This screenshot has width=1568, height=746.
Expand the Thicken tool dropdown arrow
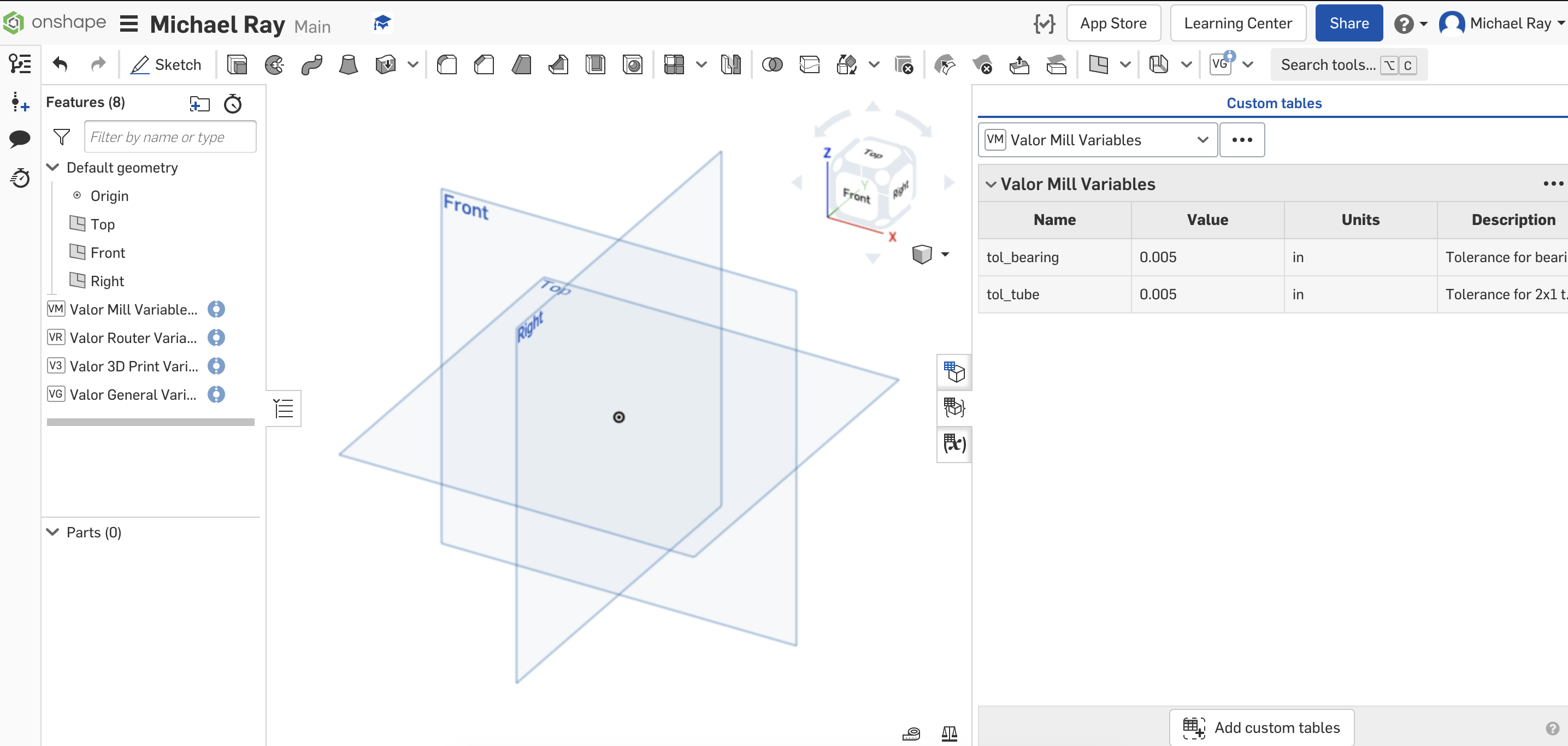(412, 64)
